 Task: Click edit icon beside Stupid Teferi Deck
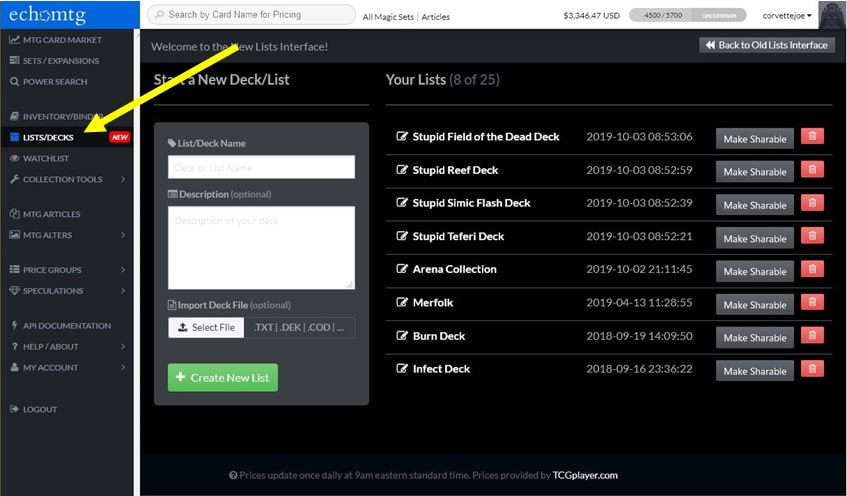point(401,236)
